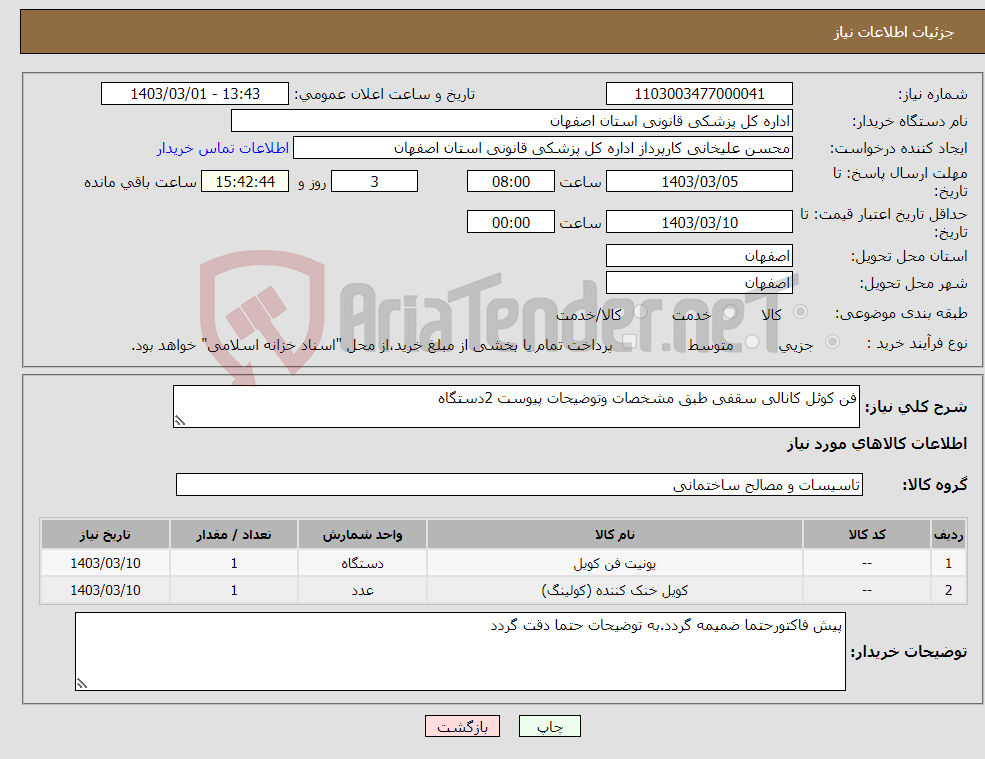
Task: Click the واحد شمارش column header
Action: click(x=362, y=535)
